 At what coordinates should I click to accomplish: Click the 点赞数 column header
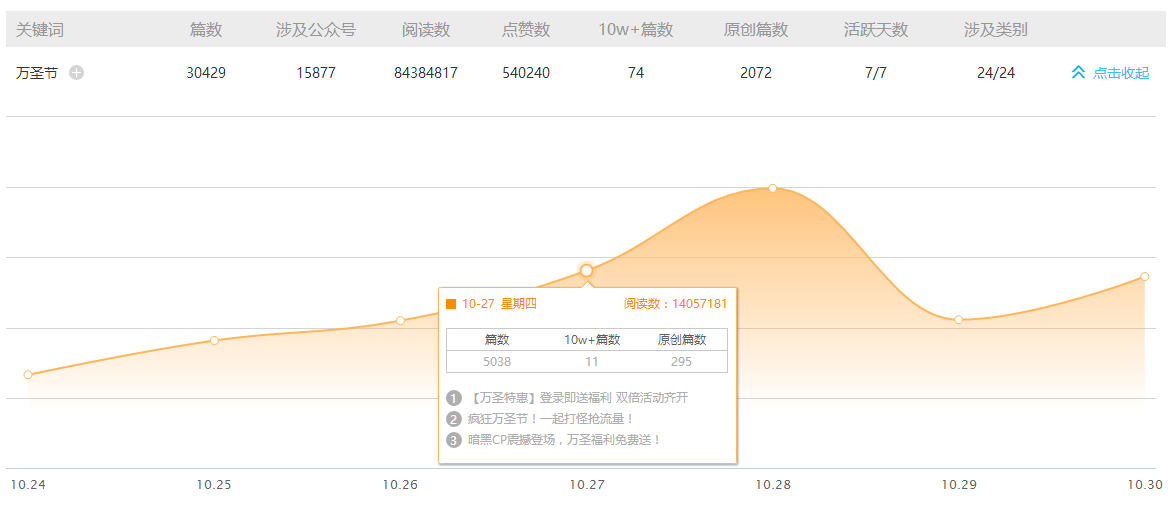coord(526,30)
